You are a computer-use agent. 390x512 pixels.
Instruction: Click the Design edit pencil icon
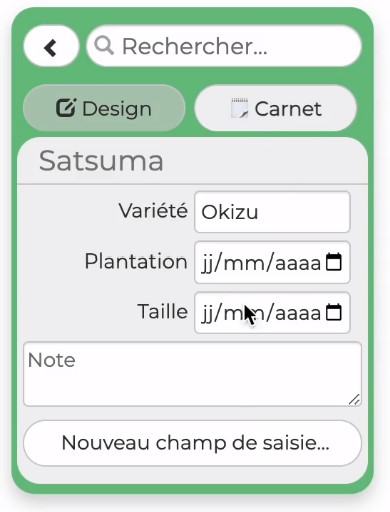66,108
